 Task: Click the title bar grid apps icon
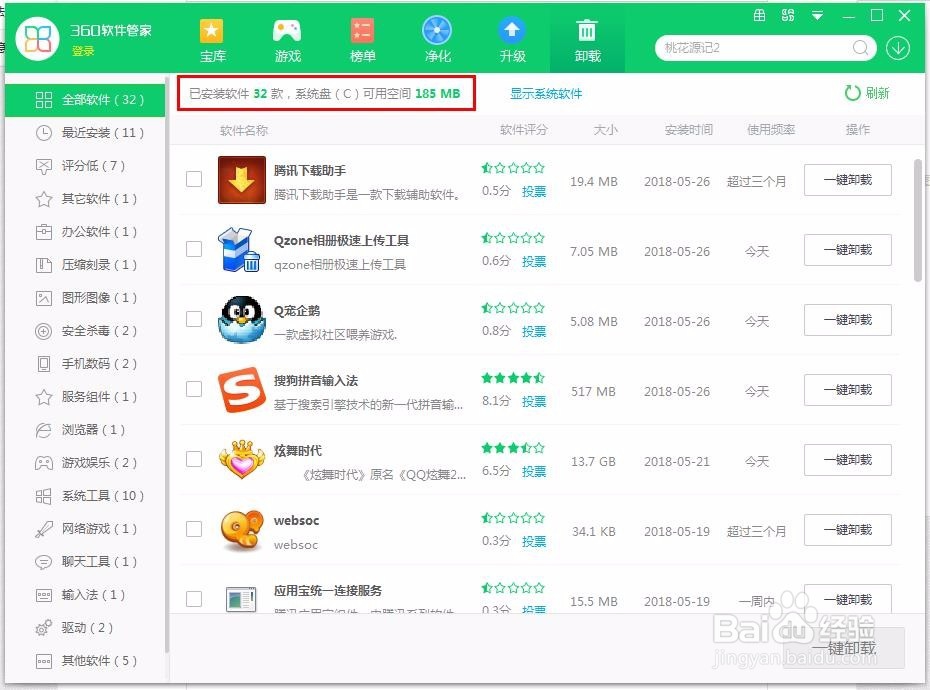(x=788, y=16)
